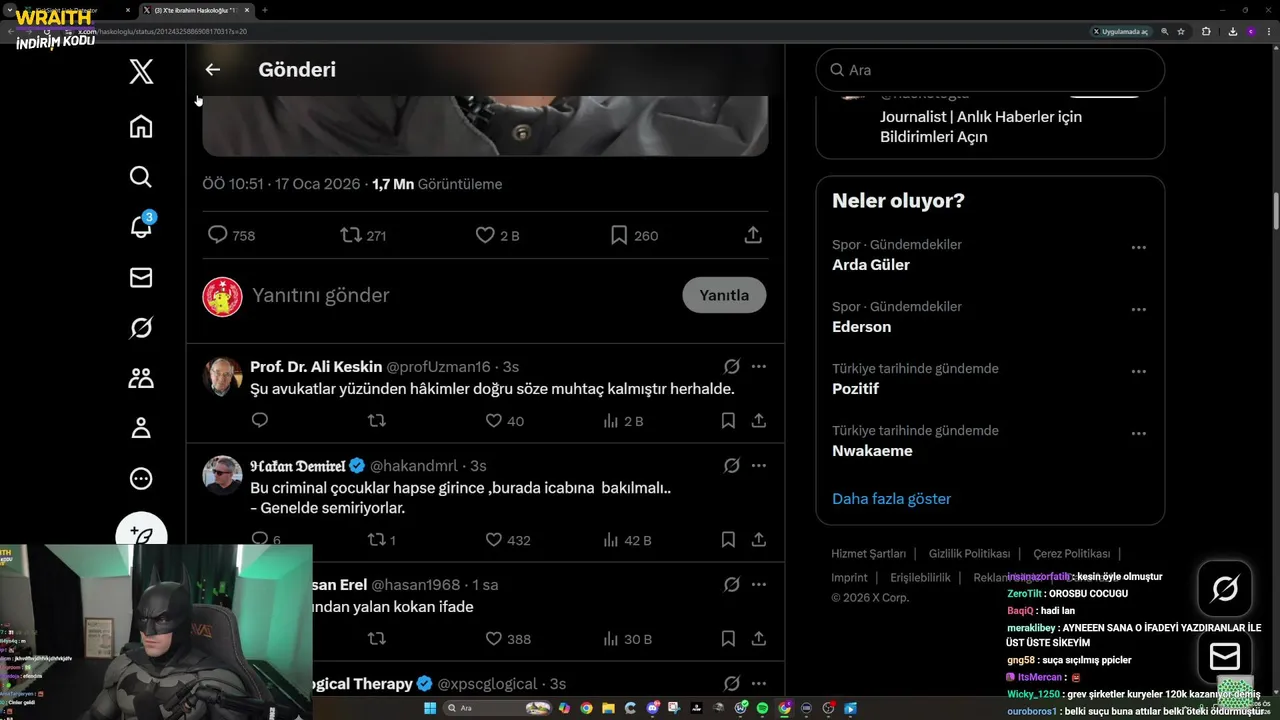
Task: Like Hasan Erel's reply with 388 likes
Action: click(493, 639)
